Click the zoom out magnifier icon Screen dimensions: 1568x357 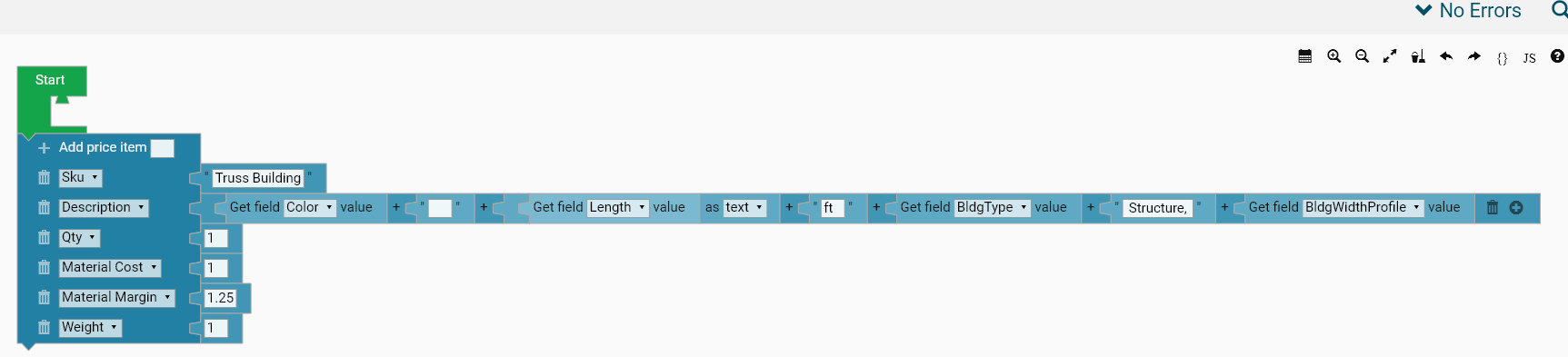pos(1362,56)
